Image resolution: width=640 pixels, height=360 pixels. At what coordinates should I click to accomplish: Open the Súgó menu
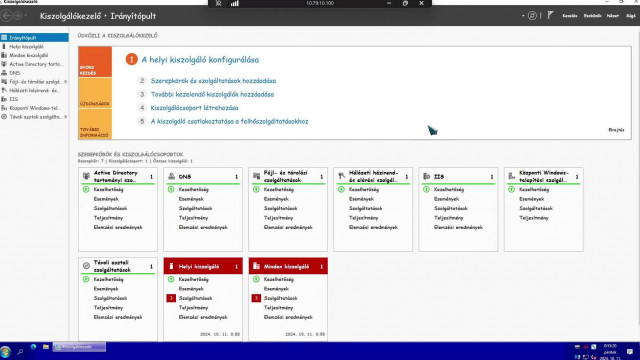(x=631, y=16)
